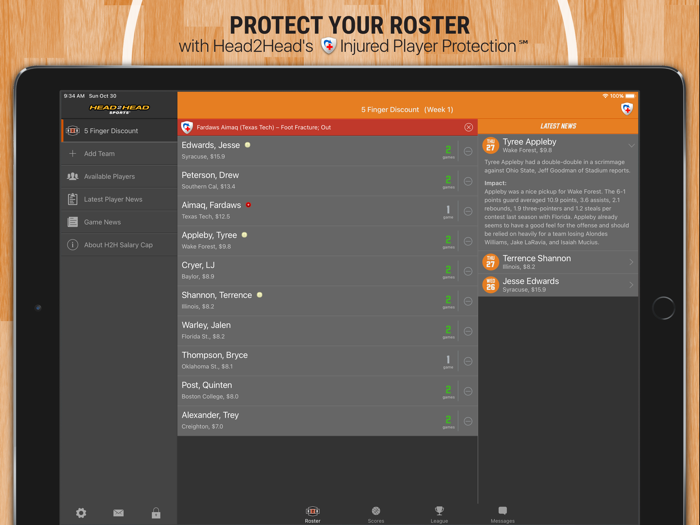The image size is (700, 525).
Task: Tap the battery indicator in status bar
Action: point(630,96)
